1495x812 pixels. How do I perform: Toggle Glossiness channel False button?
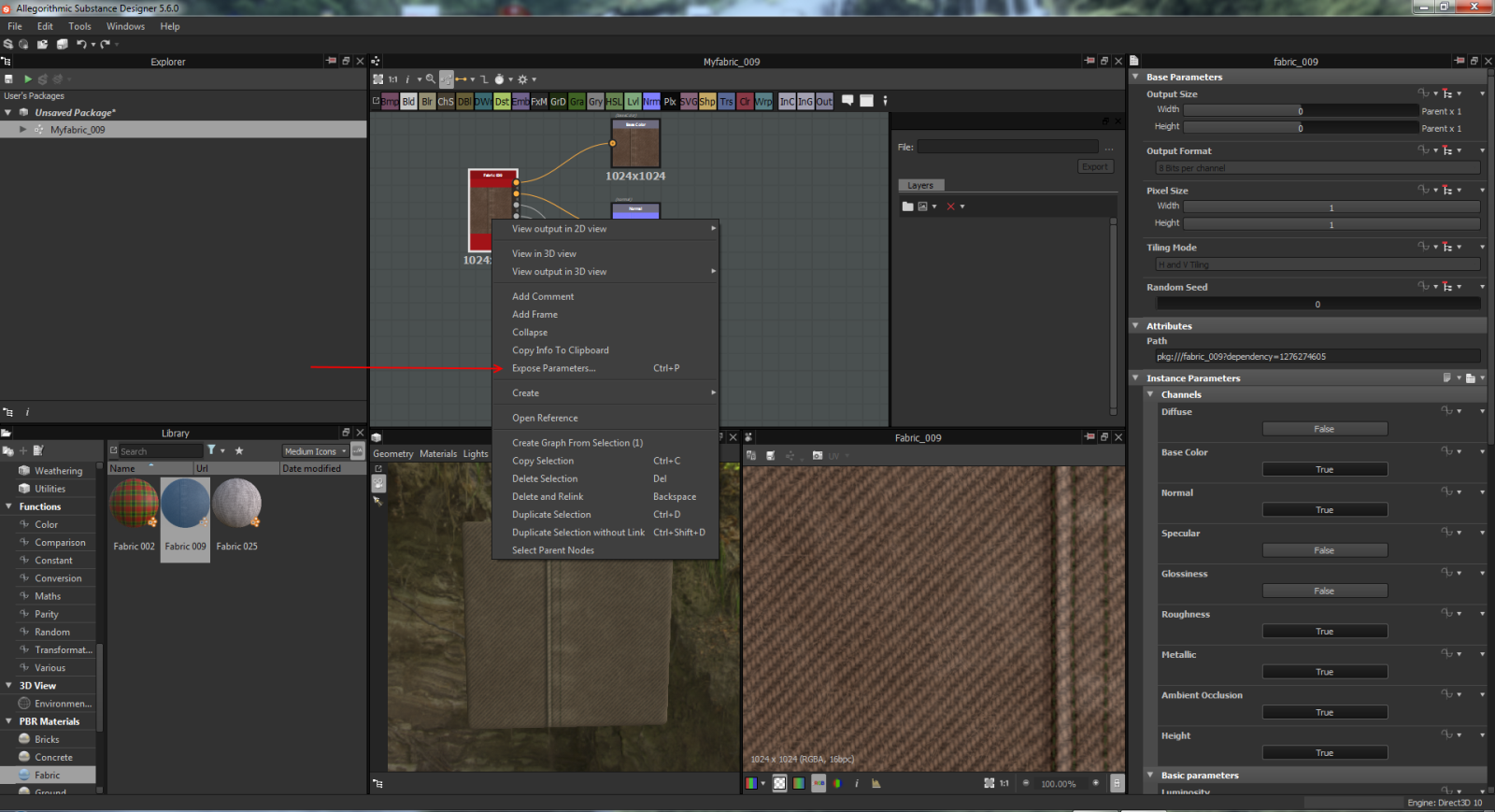coord(1324,591)
